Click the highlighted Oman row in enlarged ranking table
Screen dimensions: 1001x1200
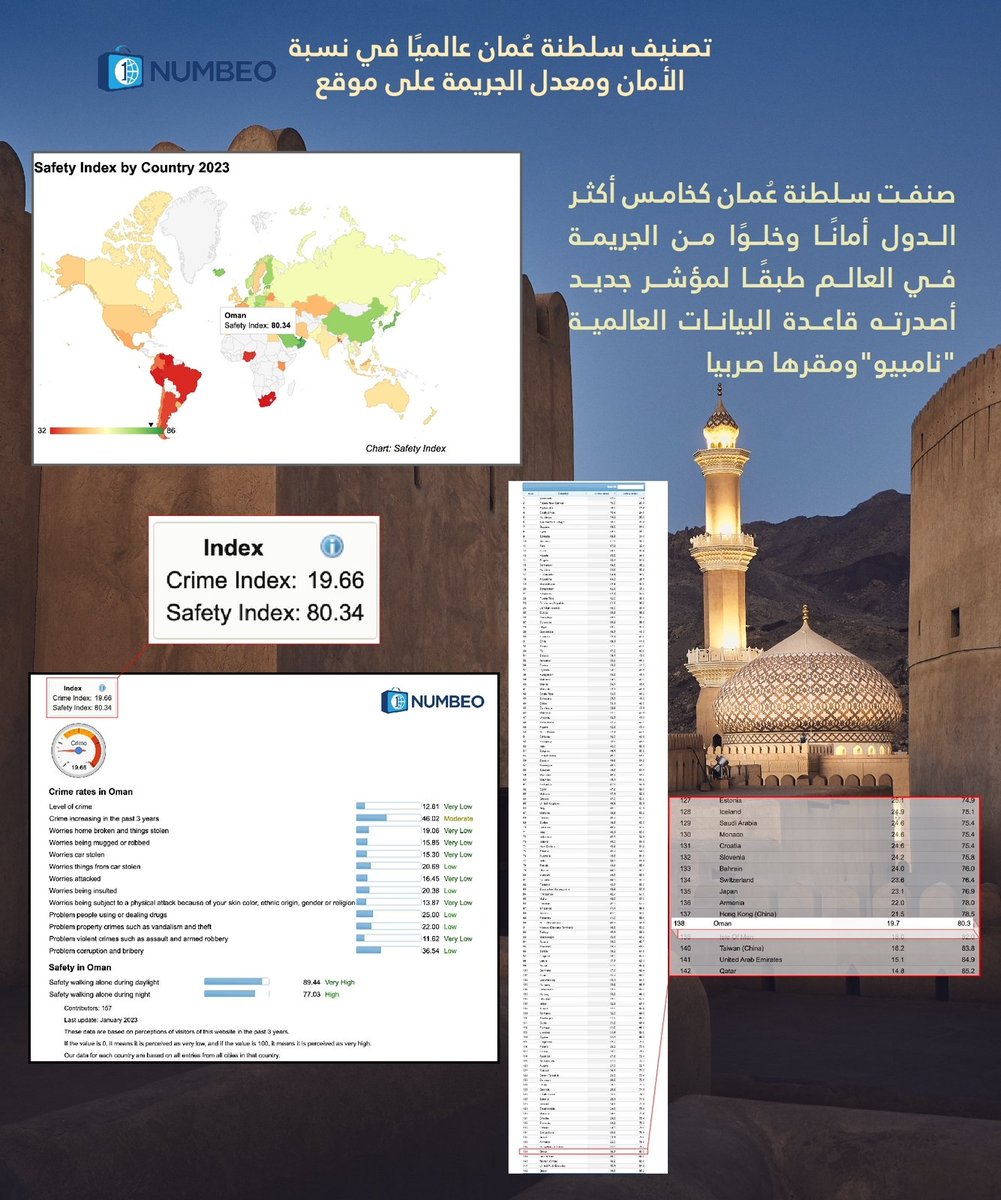[x=826, y=925]
